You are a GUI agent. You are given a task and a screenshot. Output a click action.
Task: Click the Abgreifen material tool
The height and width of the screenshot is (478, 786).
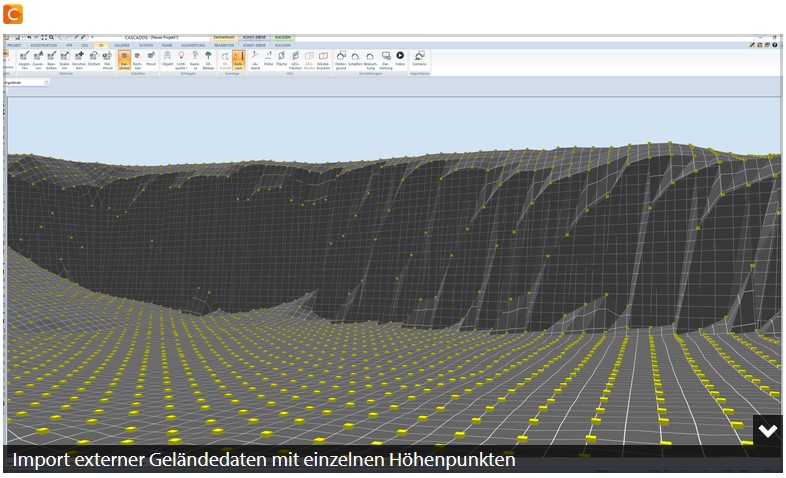(24, 60)
